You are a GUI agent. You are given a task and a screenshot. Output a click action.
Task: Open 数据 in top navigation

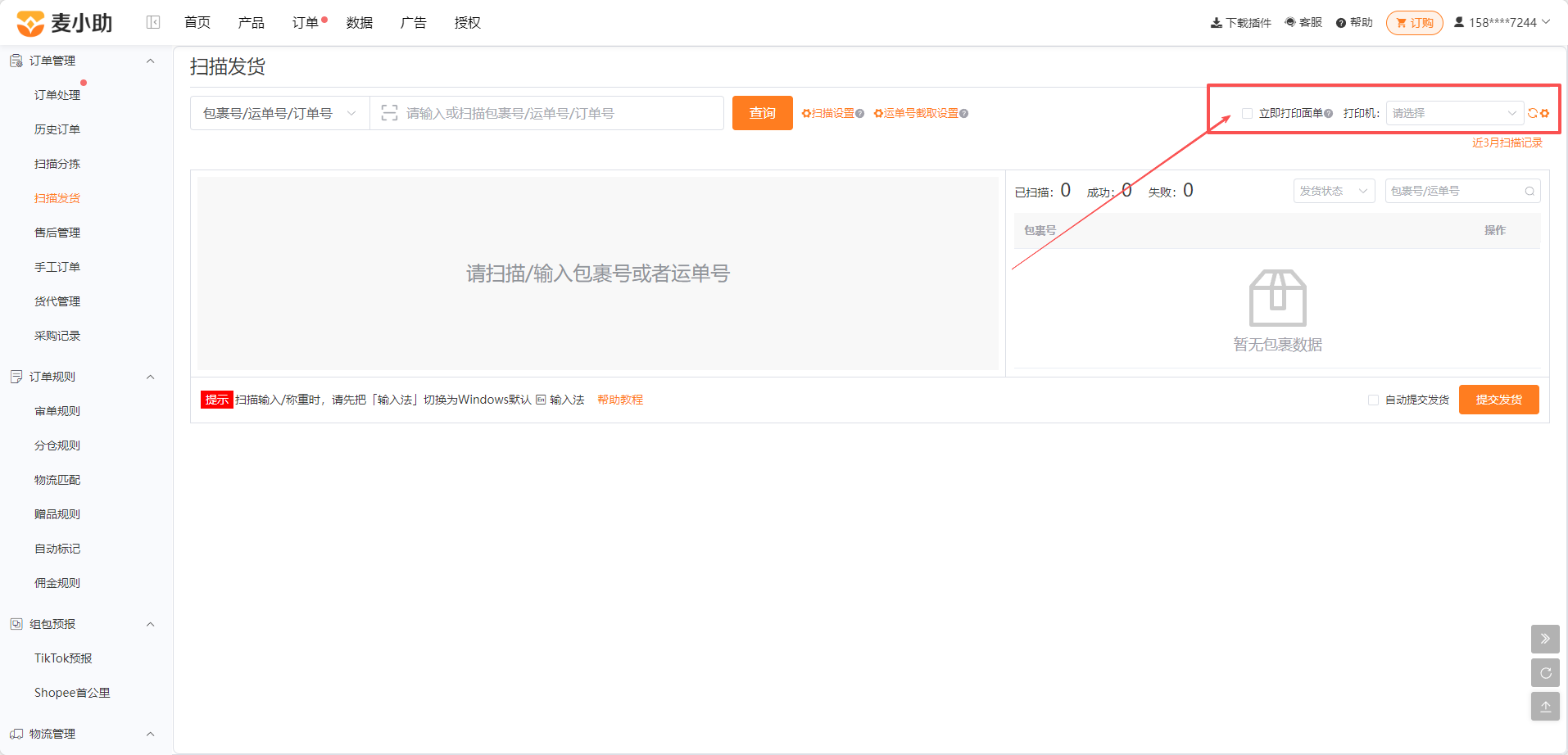coord(360,22)
